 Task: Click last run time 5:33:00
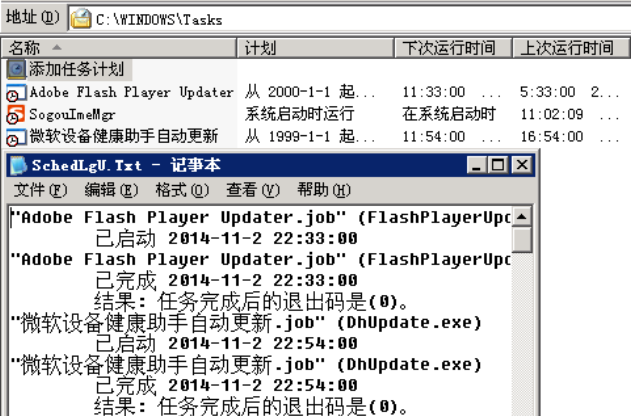tap(547, 92)
